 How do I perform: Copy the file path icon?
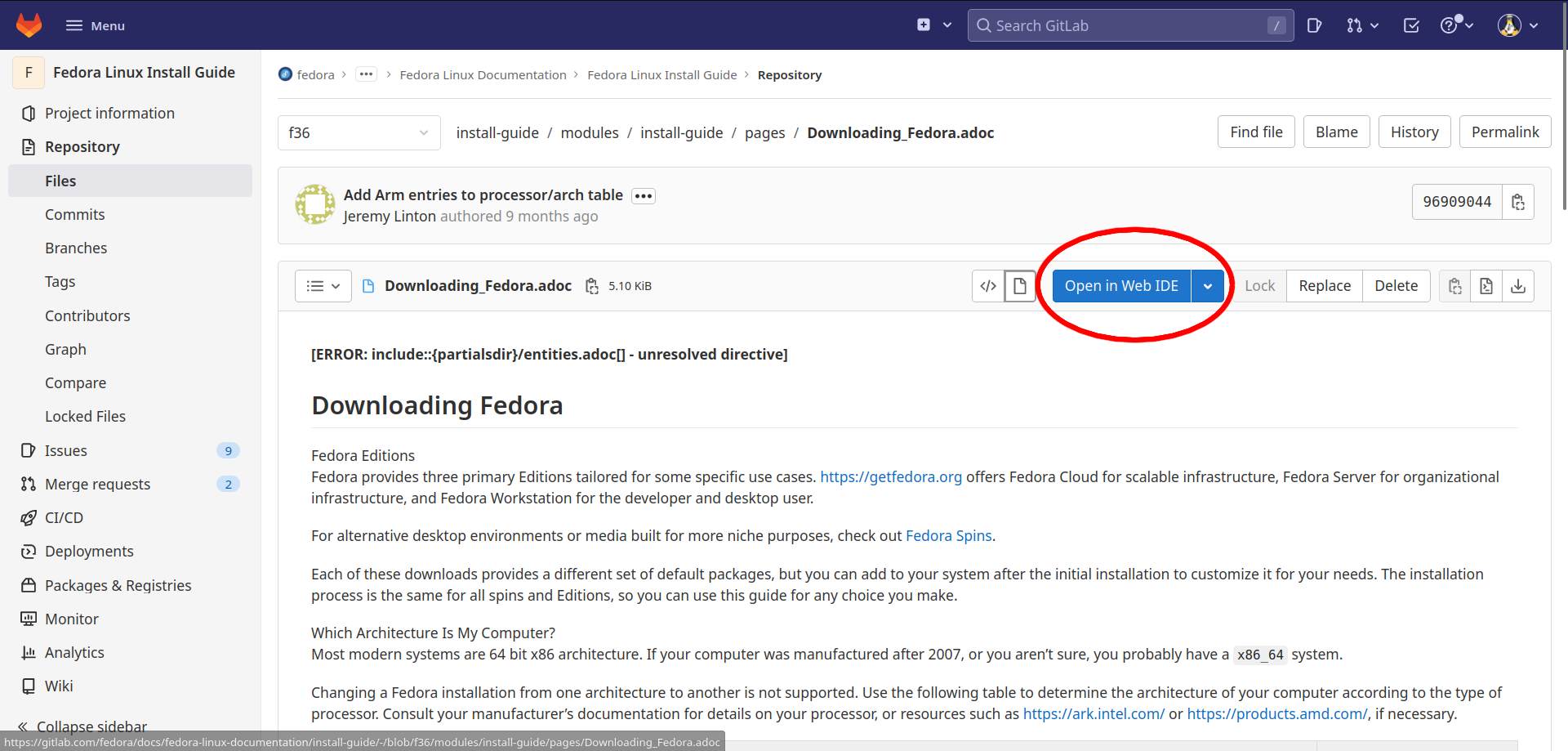(x=591, y=286)
